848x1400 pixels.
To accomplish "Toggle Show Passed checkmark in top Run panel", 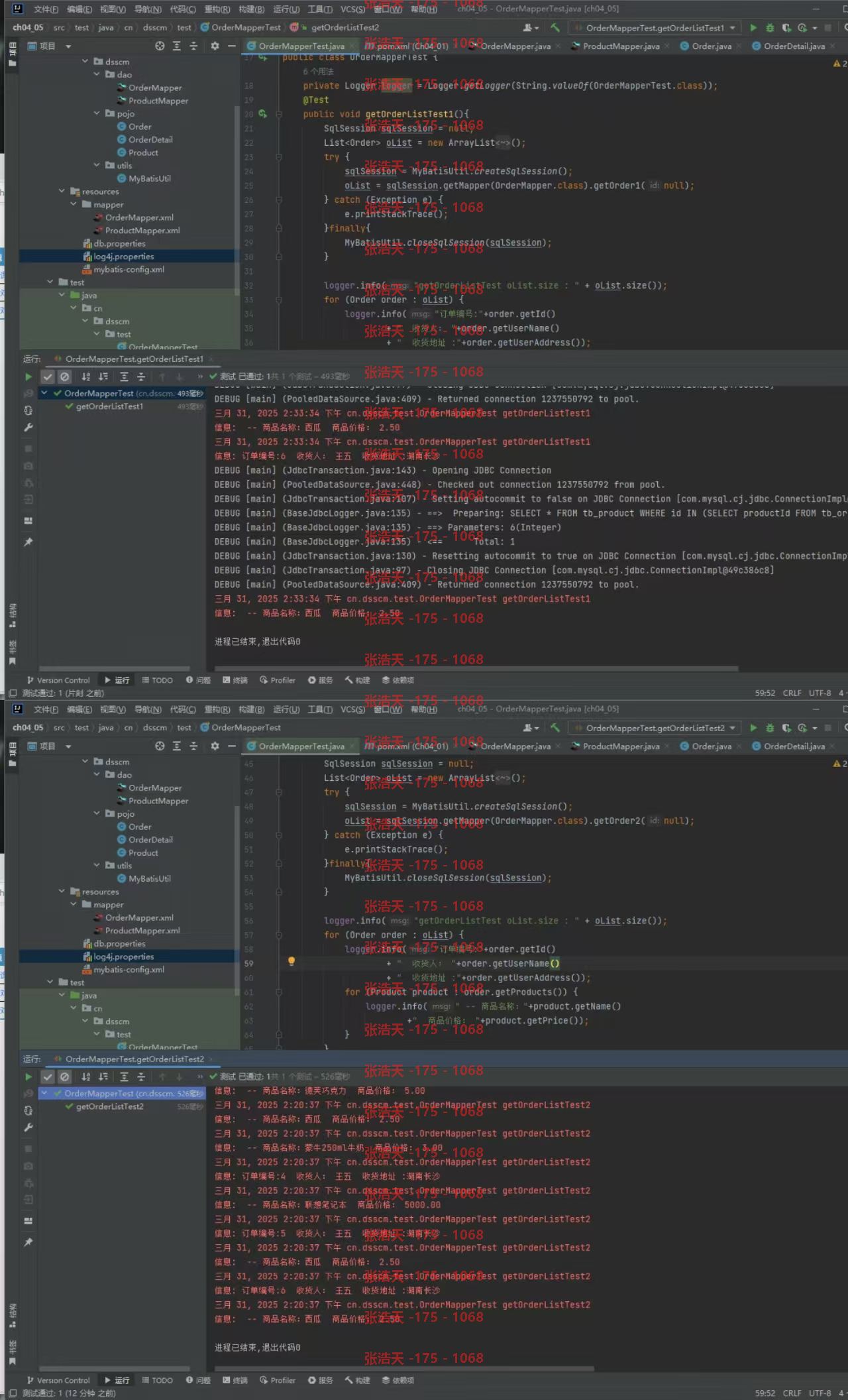I will [48, 377].
